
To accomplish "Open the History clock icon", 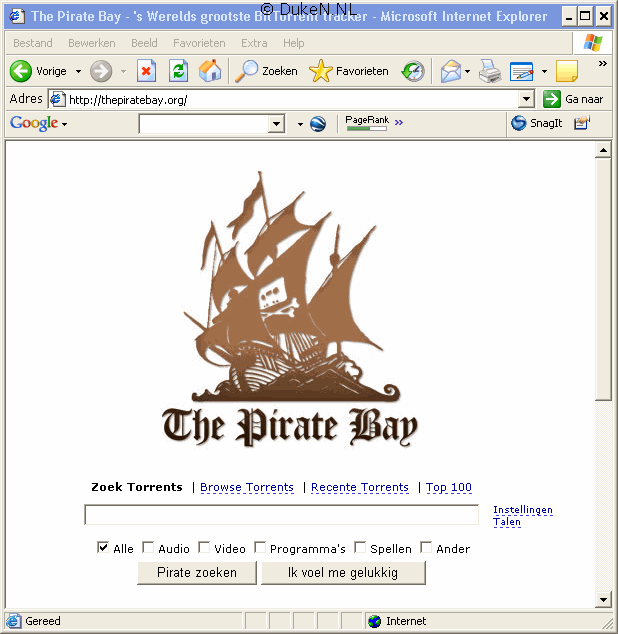I will (413, 71).
